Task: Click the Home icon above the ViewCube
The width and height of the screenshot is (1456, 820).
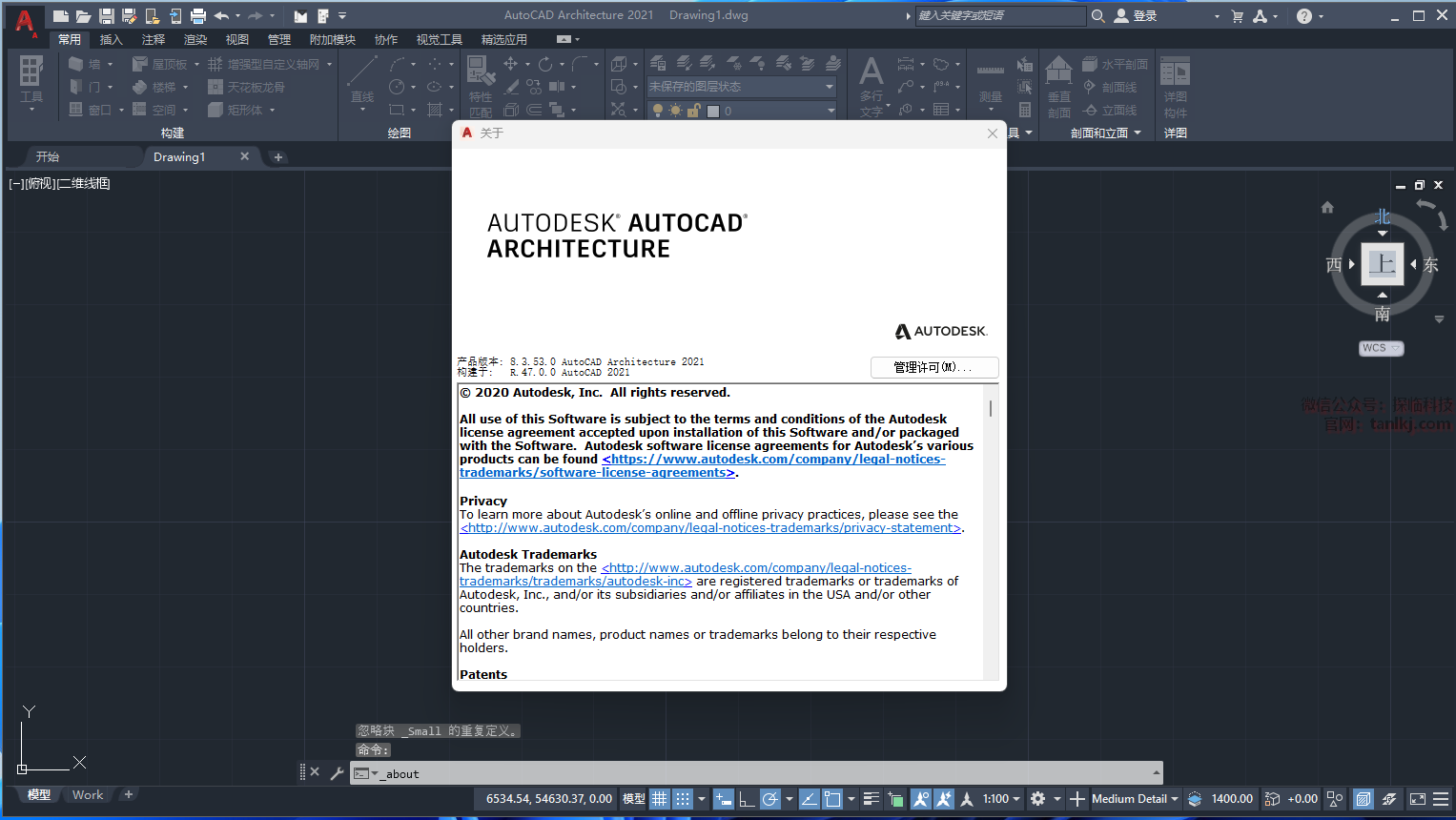Action: pos(1327,207)
